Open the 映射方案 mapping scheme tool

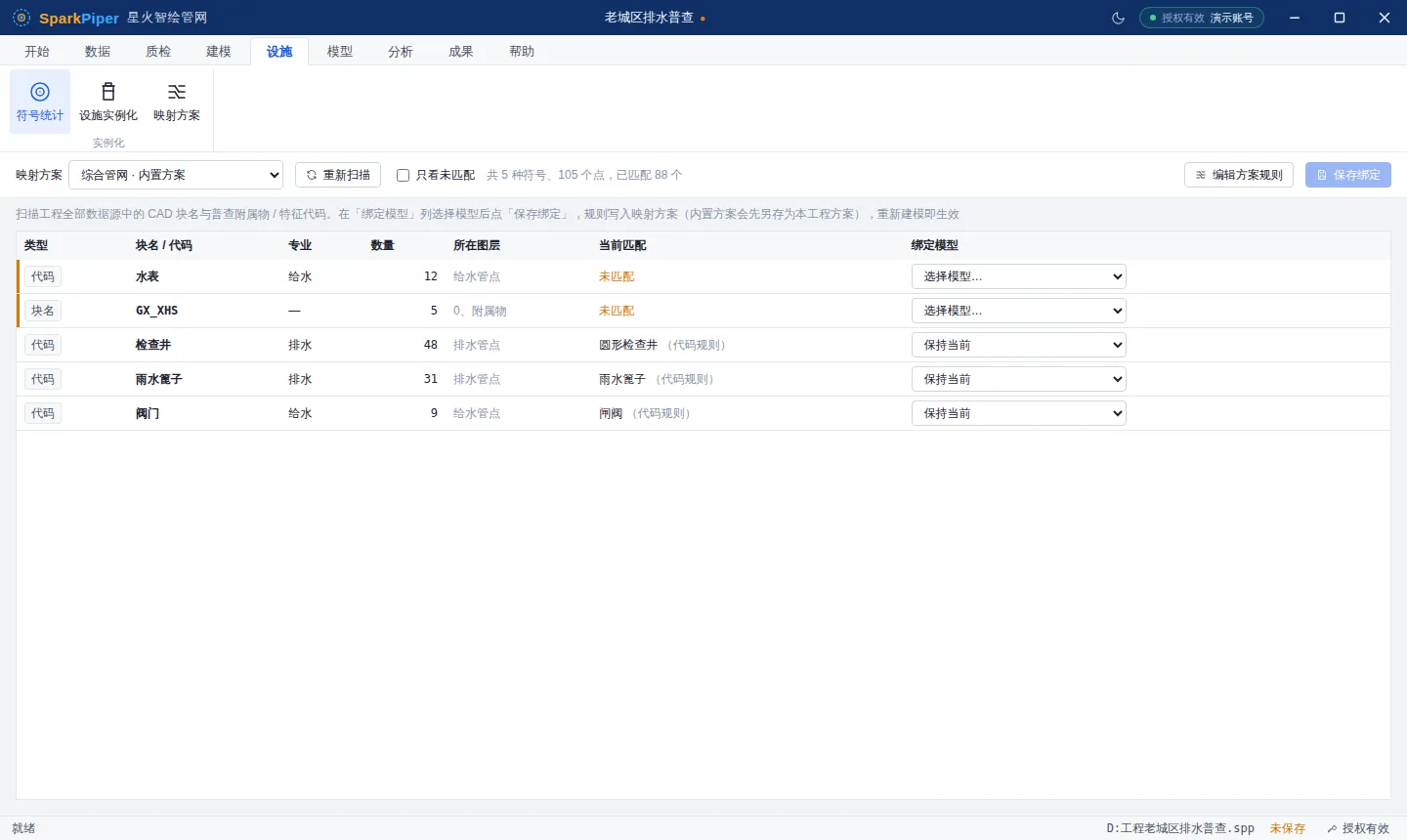pos(177,102)
